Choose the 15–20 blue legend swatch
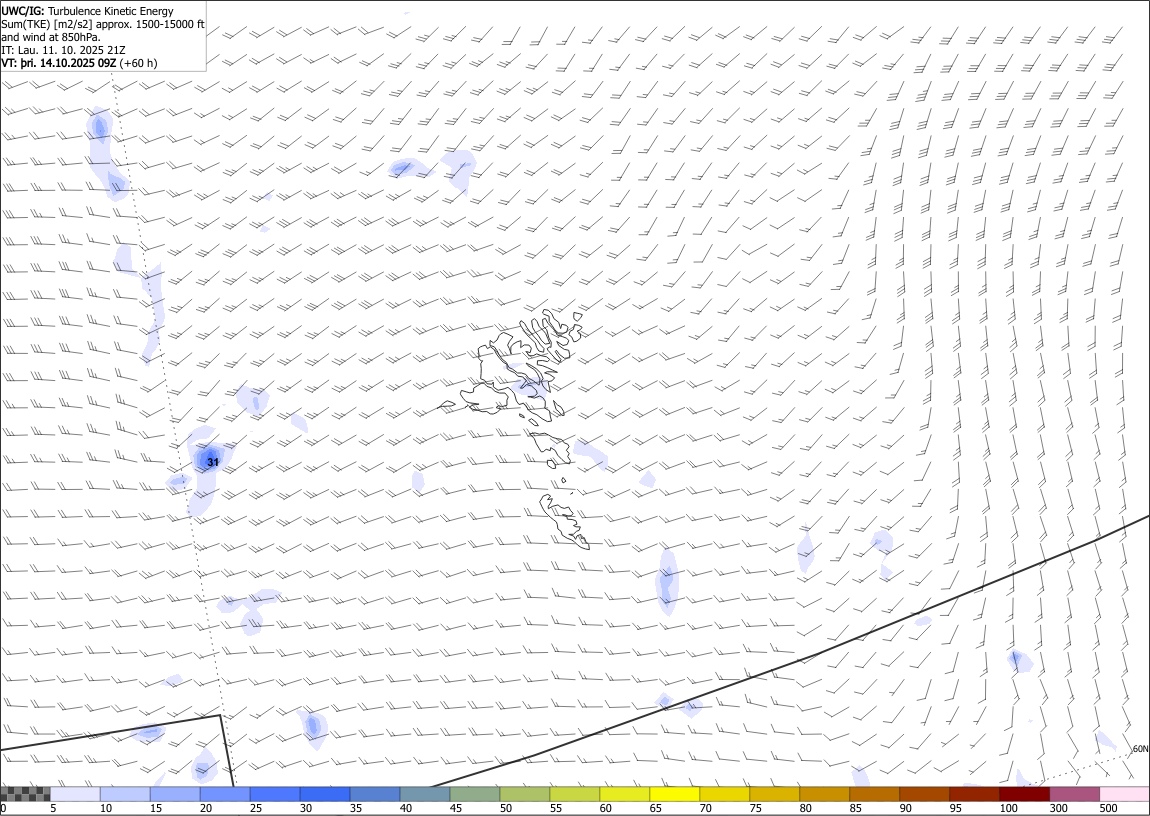1150x816 pixels. click(x=175, y=794)
